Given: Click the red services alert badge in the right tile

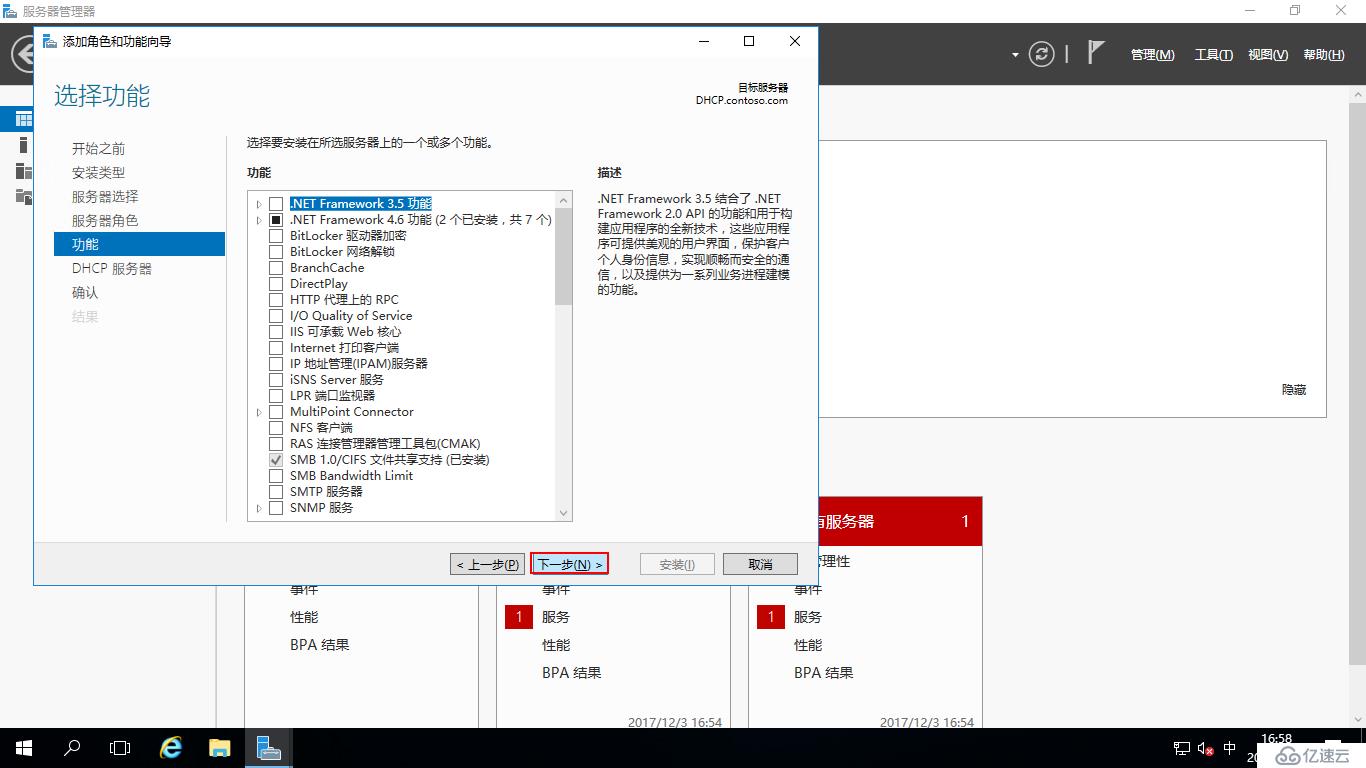Looking at the screenshot, I should point(770,617).
